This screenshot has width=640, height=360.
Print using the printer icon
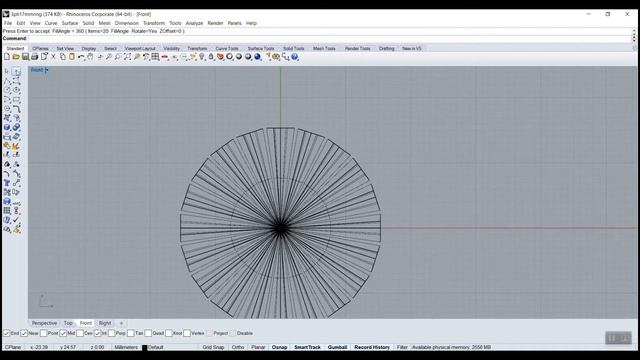point(35,57)
